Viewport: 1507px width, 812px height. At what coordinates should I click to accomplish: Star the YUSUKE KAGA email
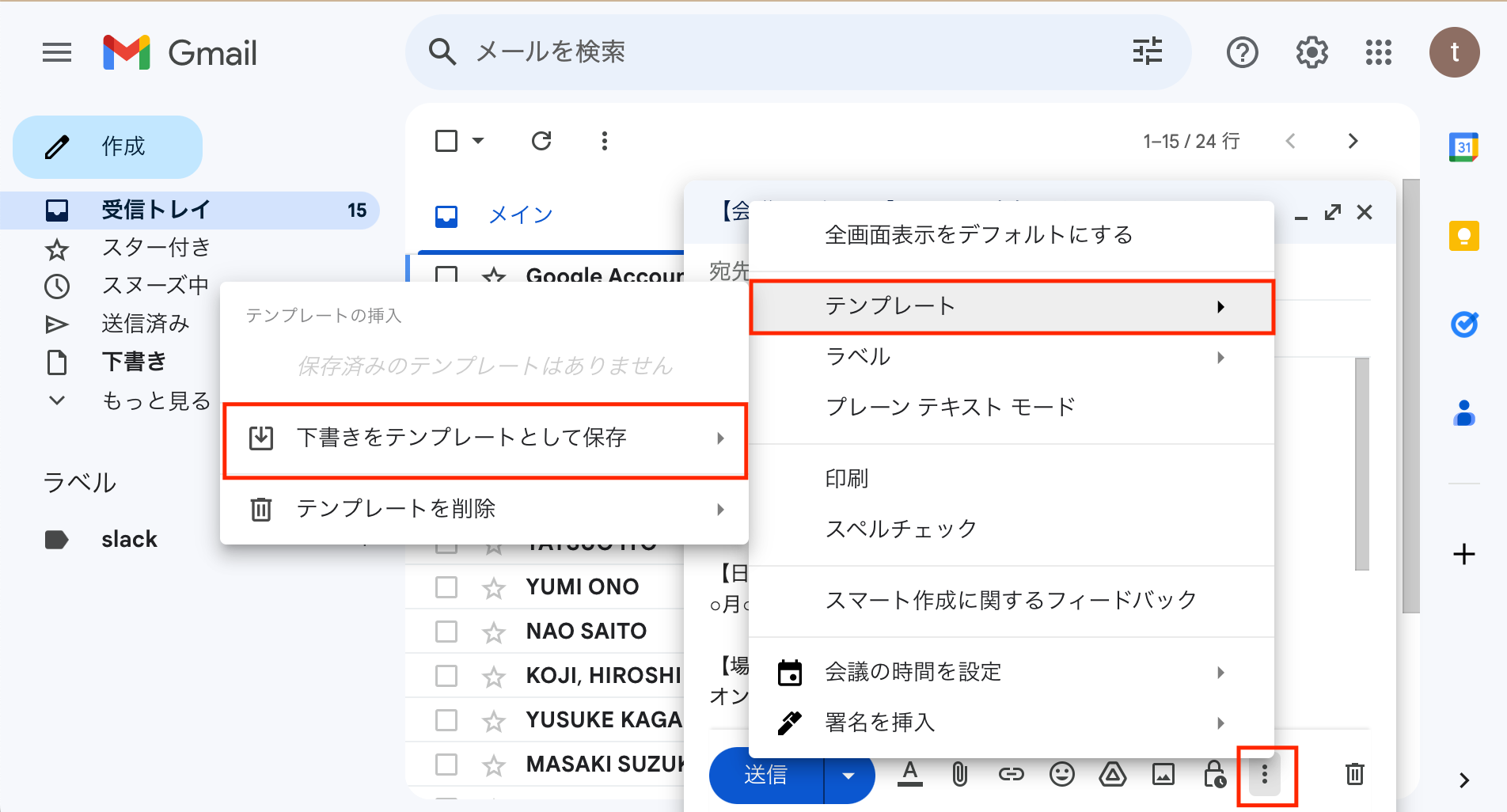click(x=494, y=720)
